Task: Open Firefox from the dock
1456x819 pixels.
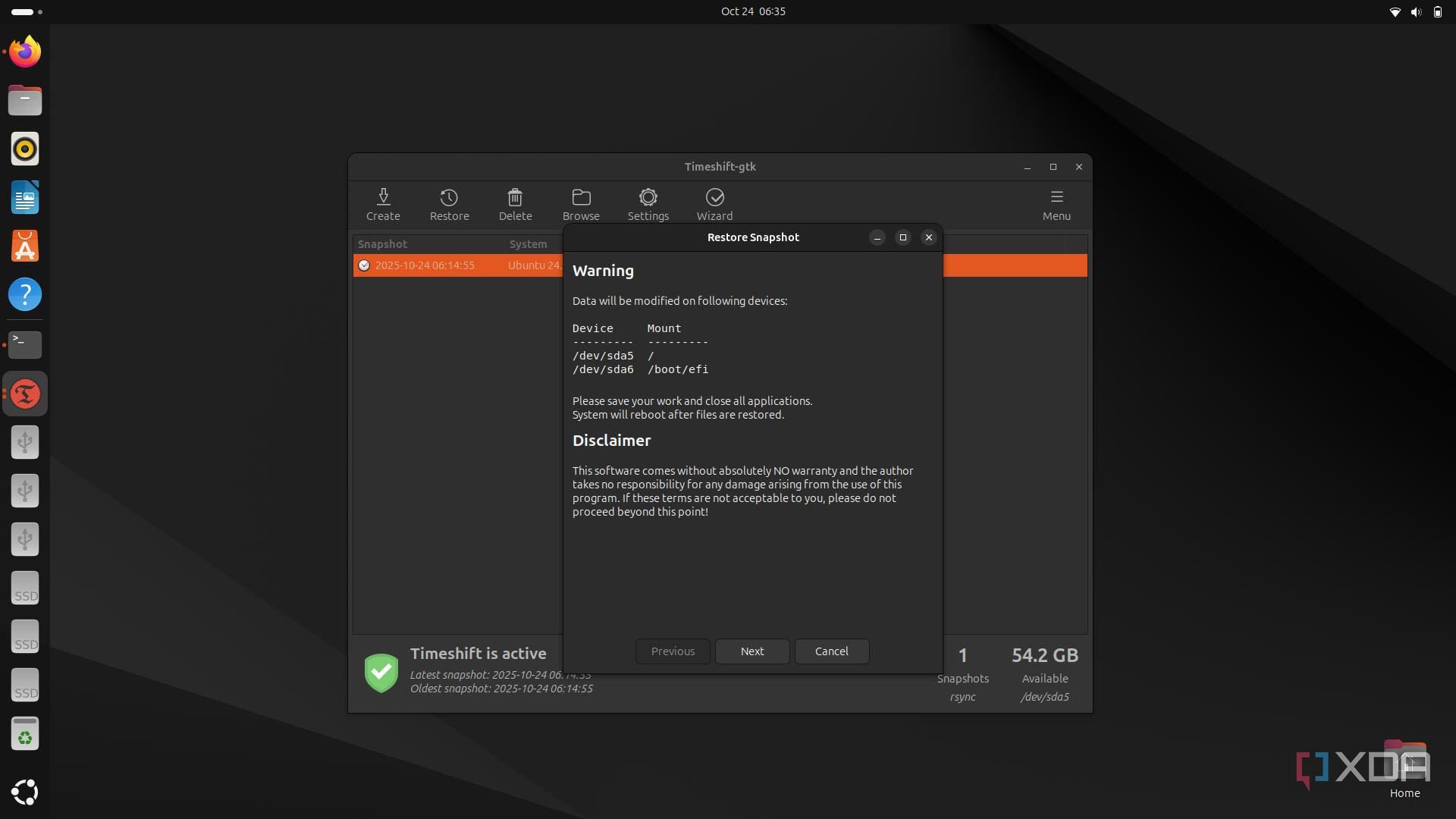Action: (x=25, y=52)
